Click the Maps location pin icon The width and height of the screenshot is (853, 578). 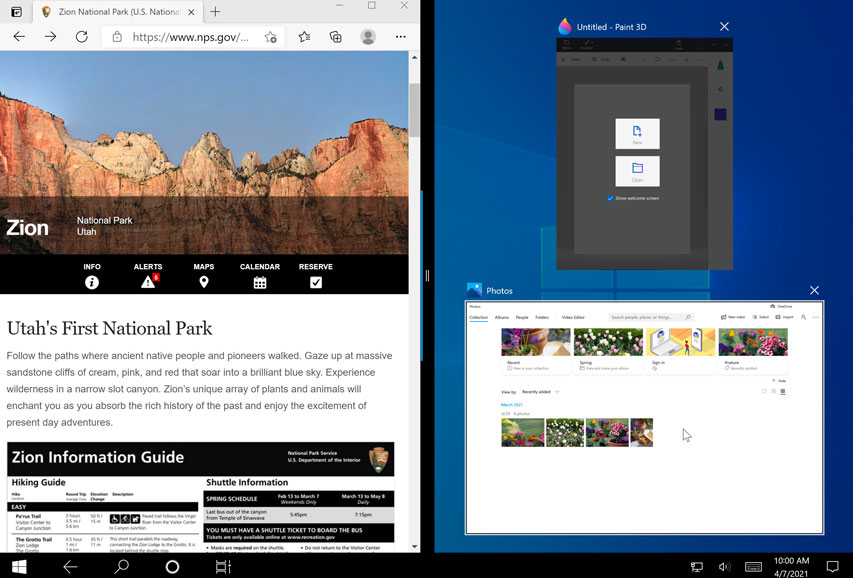[204, 282]
